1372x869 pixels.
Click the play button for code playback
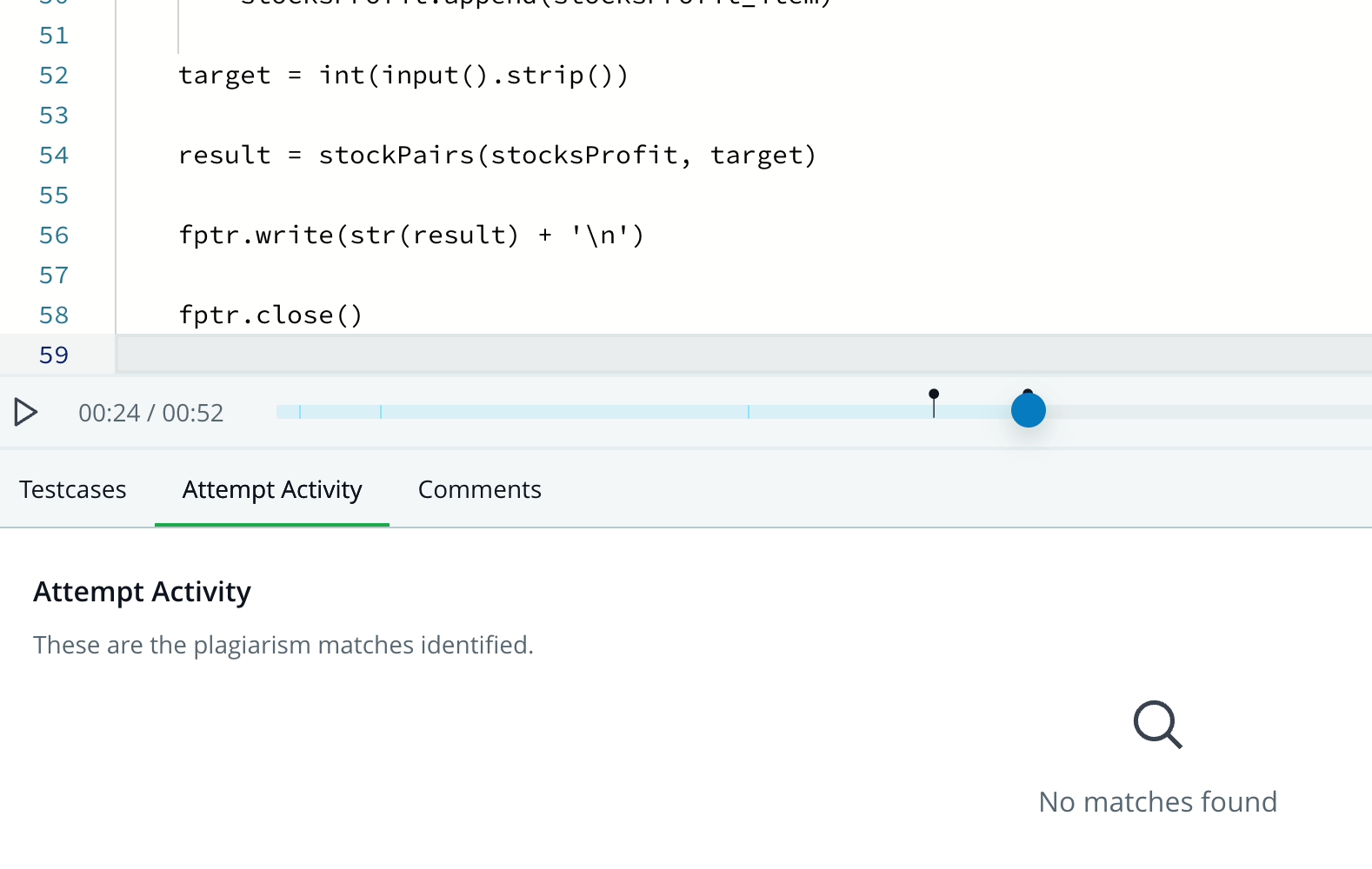click(26, 412)
